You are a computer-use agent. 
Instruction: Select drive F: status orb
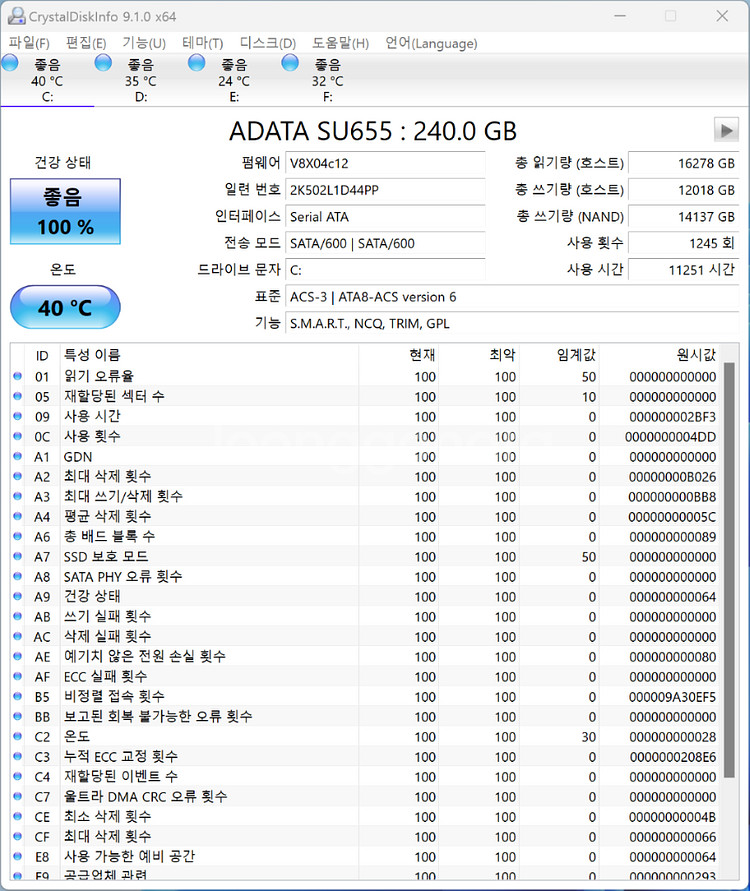point(290,63)
